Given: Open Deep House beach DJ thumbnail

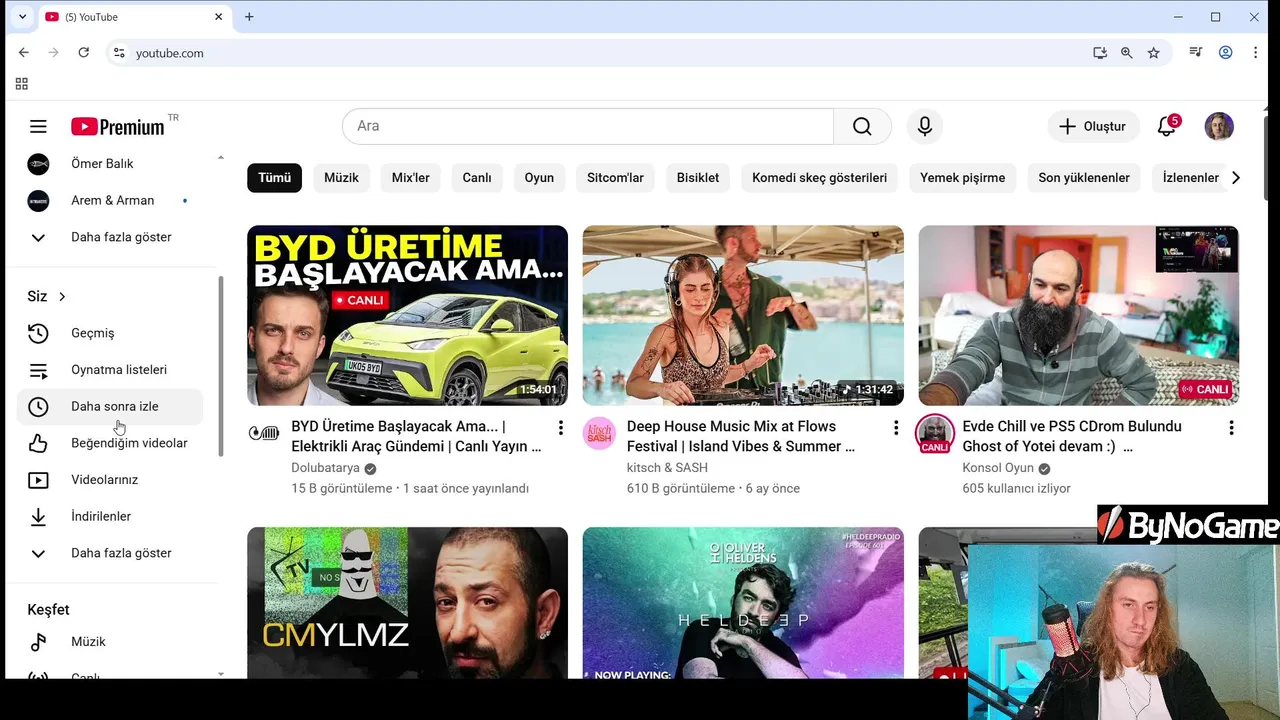Looking at the screenshot, I should 743,315.
